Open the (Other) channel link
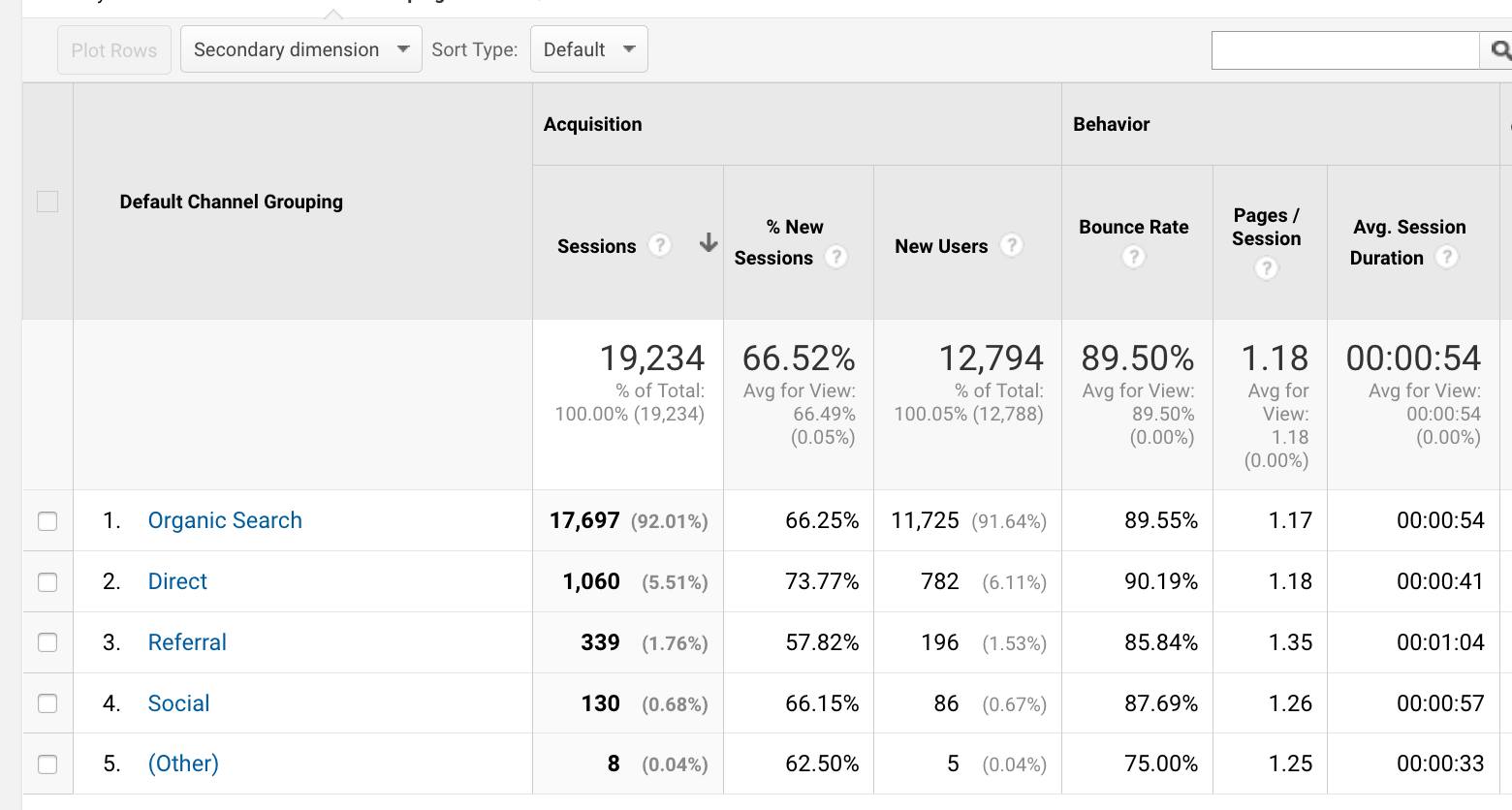Screen dimensions: 1512x810 coord(183,763)
